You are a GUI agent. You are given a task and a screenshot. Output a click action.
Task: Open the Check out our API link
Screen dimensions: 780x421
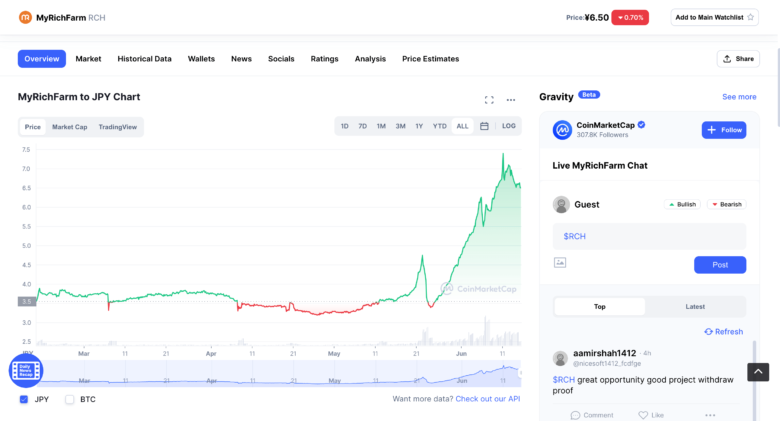(488, 399)
